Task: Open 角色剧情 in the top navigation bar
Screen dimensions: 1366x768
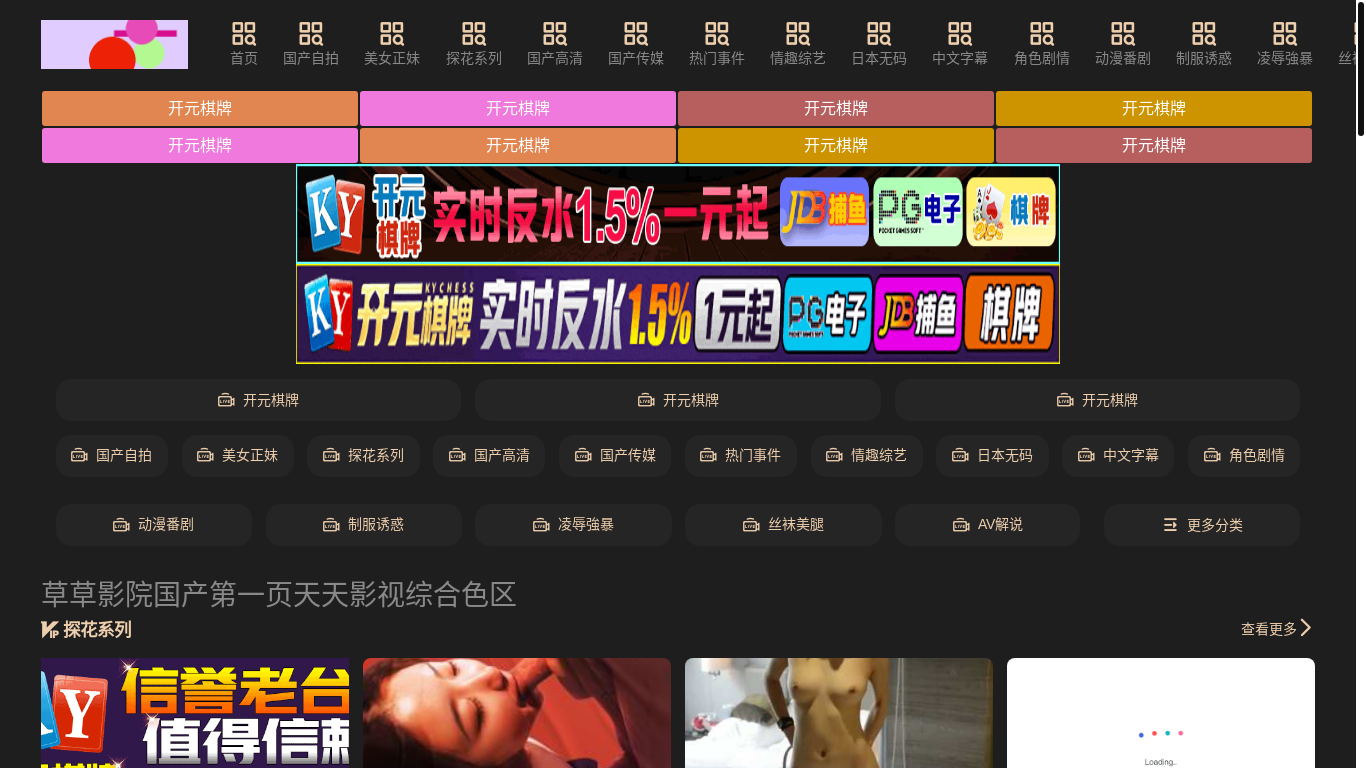Action: [x=1042, y=45]
